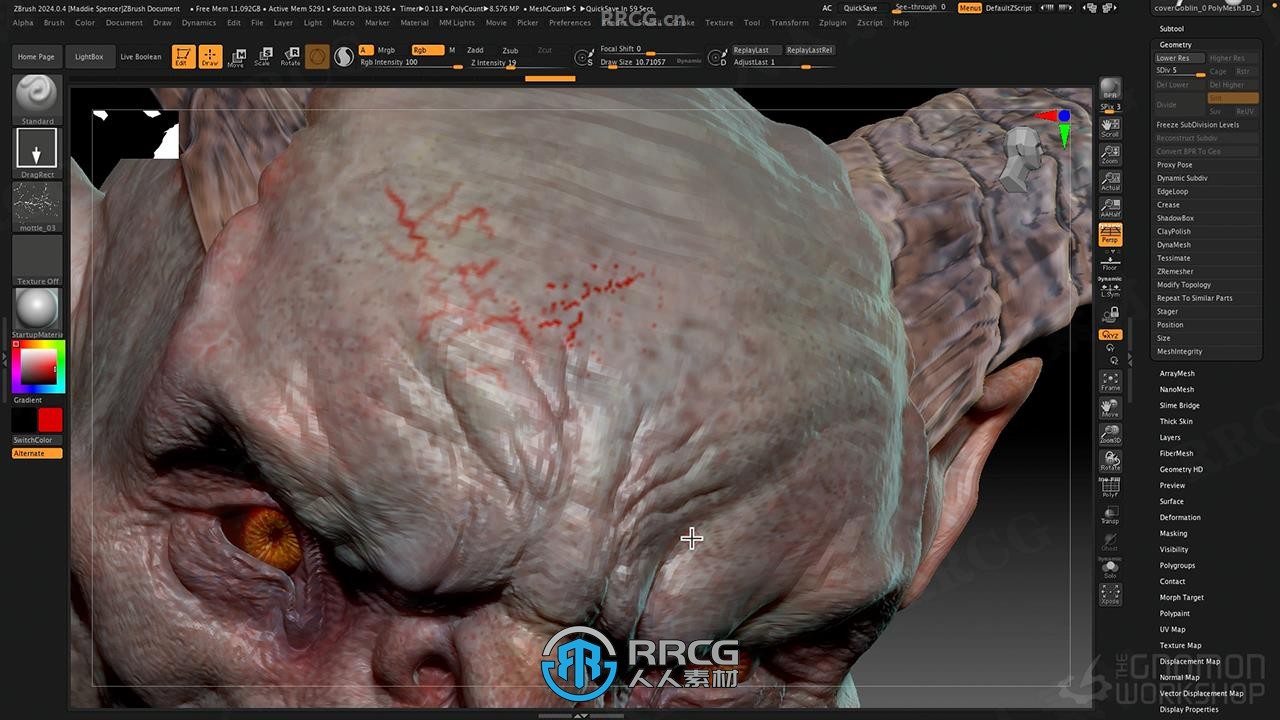Click the Zoom3D icon
This screenshot has height=720, width=1280.
[x=1110, y=435]
